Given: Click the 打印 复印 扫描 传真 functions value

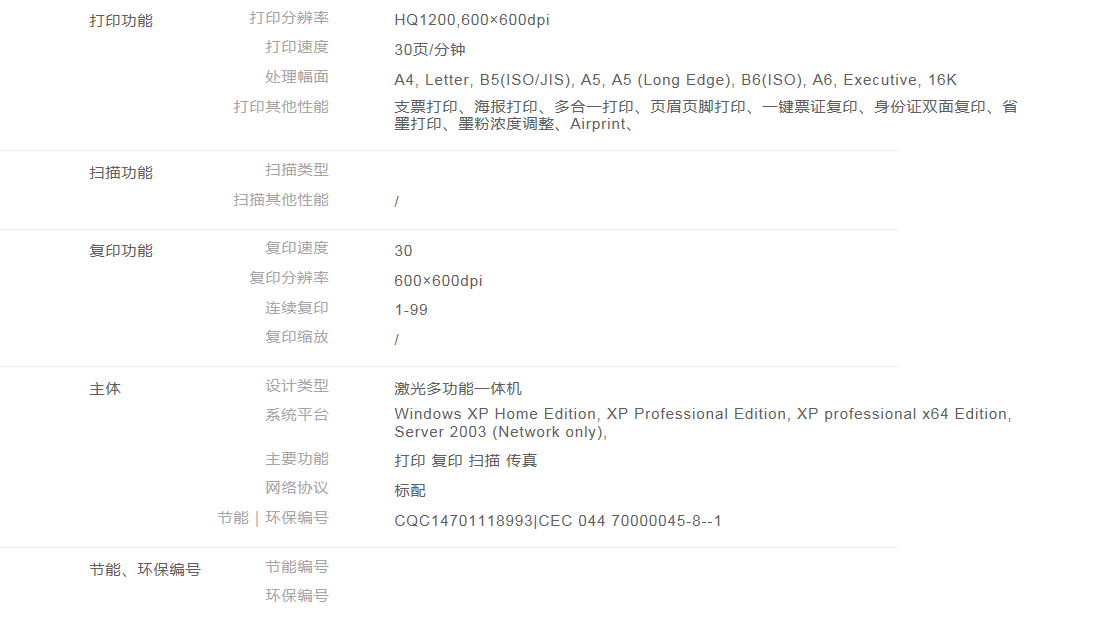Looking at the screenshot, I should point(466,461).
